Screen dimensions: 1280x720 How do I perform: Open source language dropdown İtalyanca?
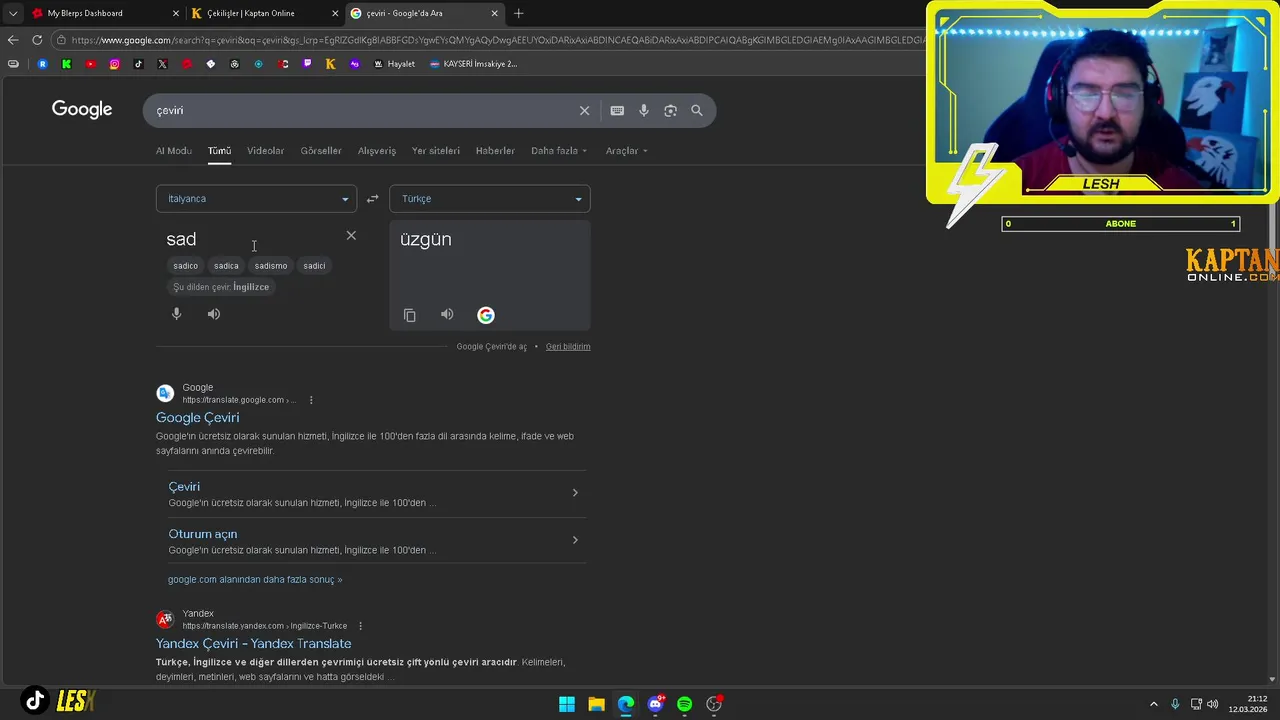click(256, 199)
